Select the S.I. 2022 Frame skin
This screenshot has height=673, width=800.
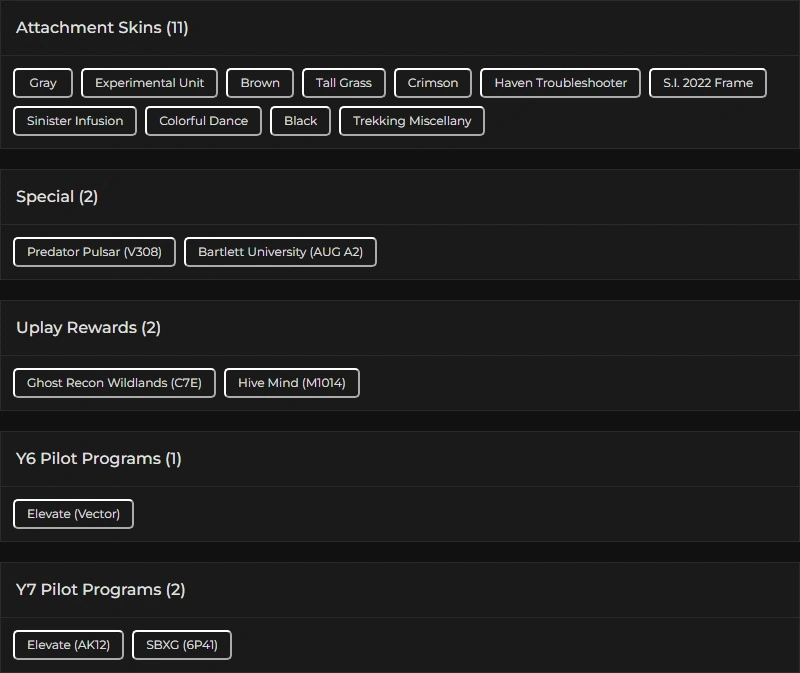click(708, 83)
